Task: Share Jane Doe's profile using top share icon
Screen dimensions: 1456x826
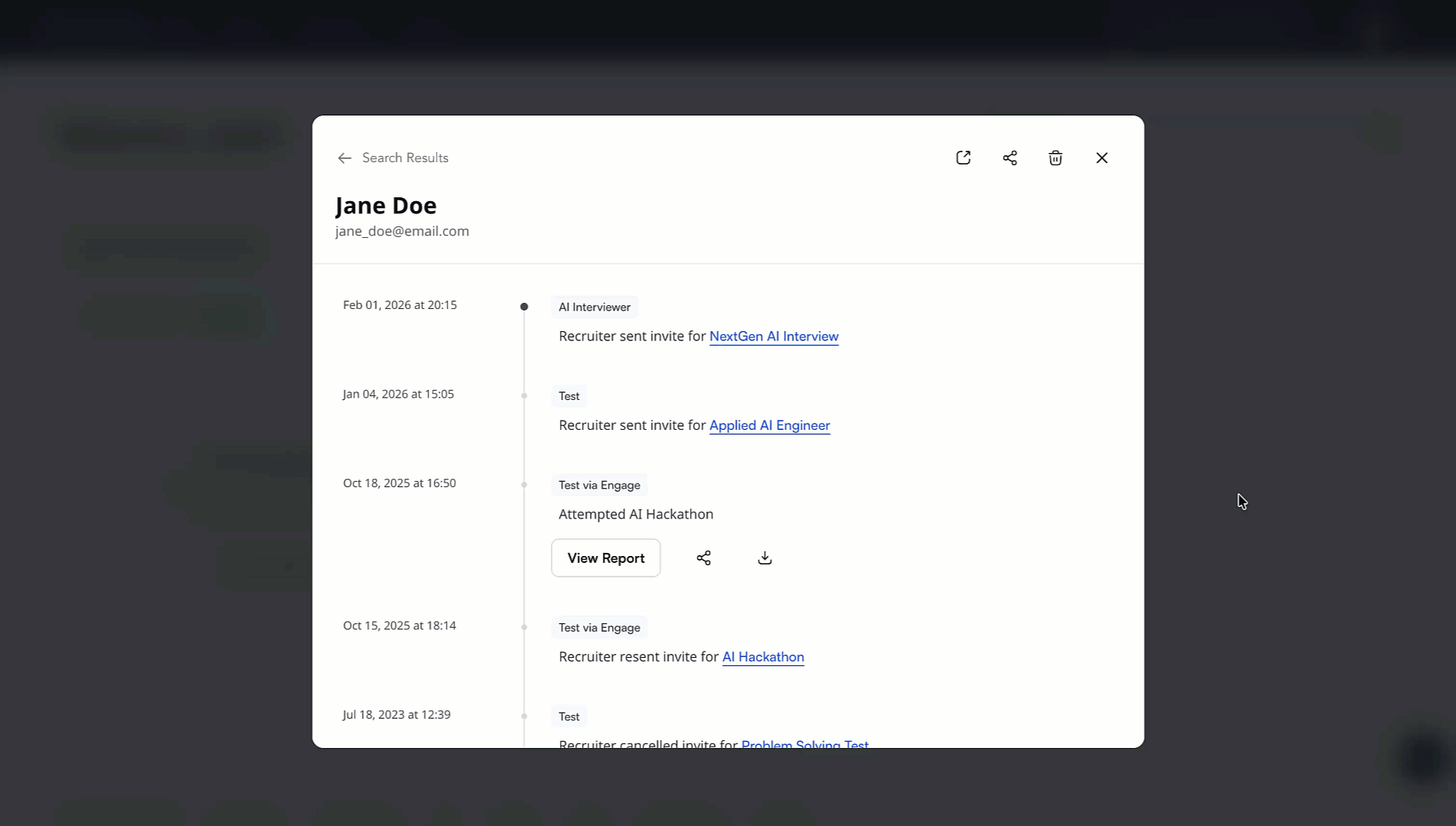Action: pos(1009,158)
